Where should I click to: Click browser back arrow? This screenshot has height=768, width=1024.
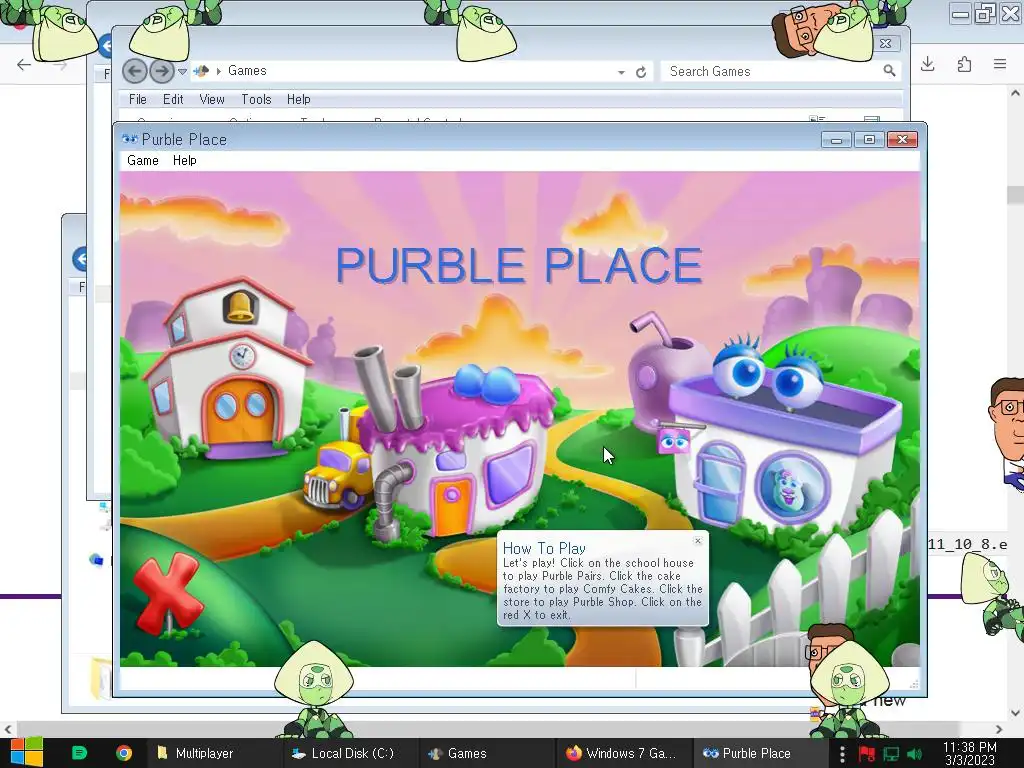24,65
